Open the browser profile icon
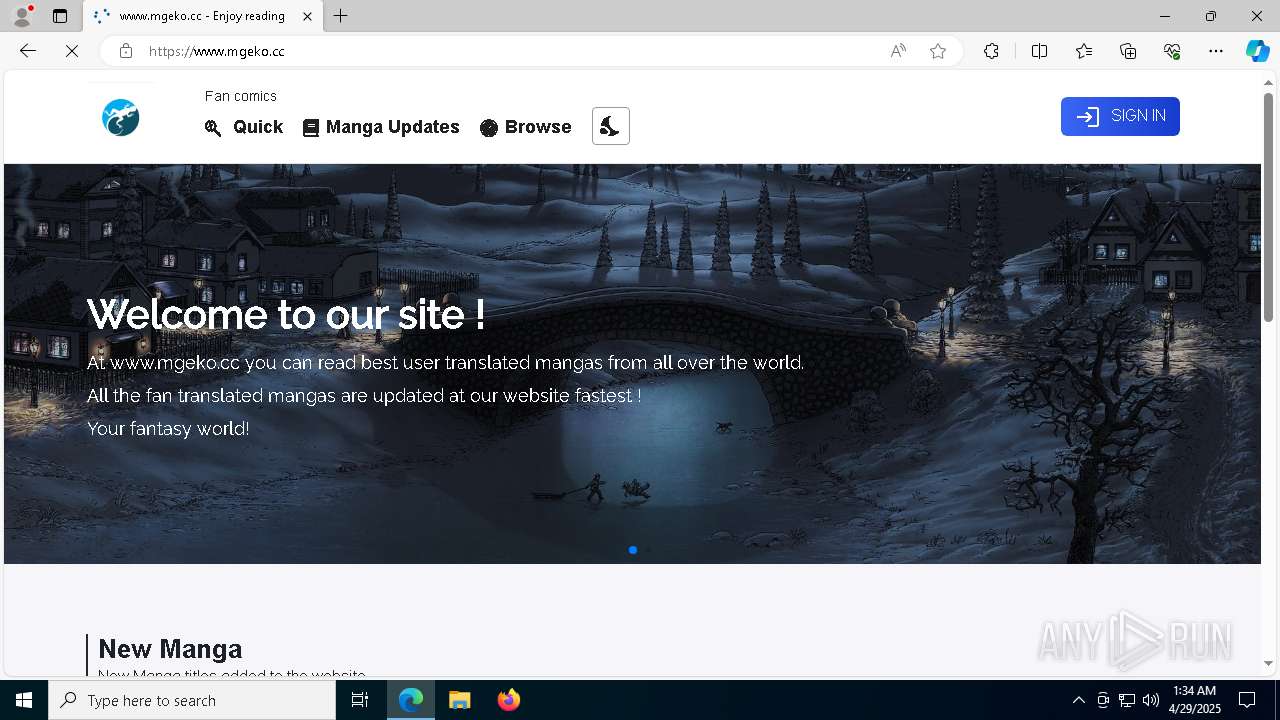The image size is (1280, 720). [x=22, y=16]
